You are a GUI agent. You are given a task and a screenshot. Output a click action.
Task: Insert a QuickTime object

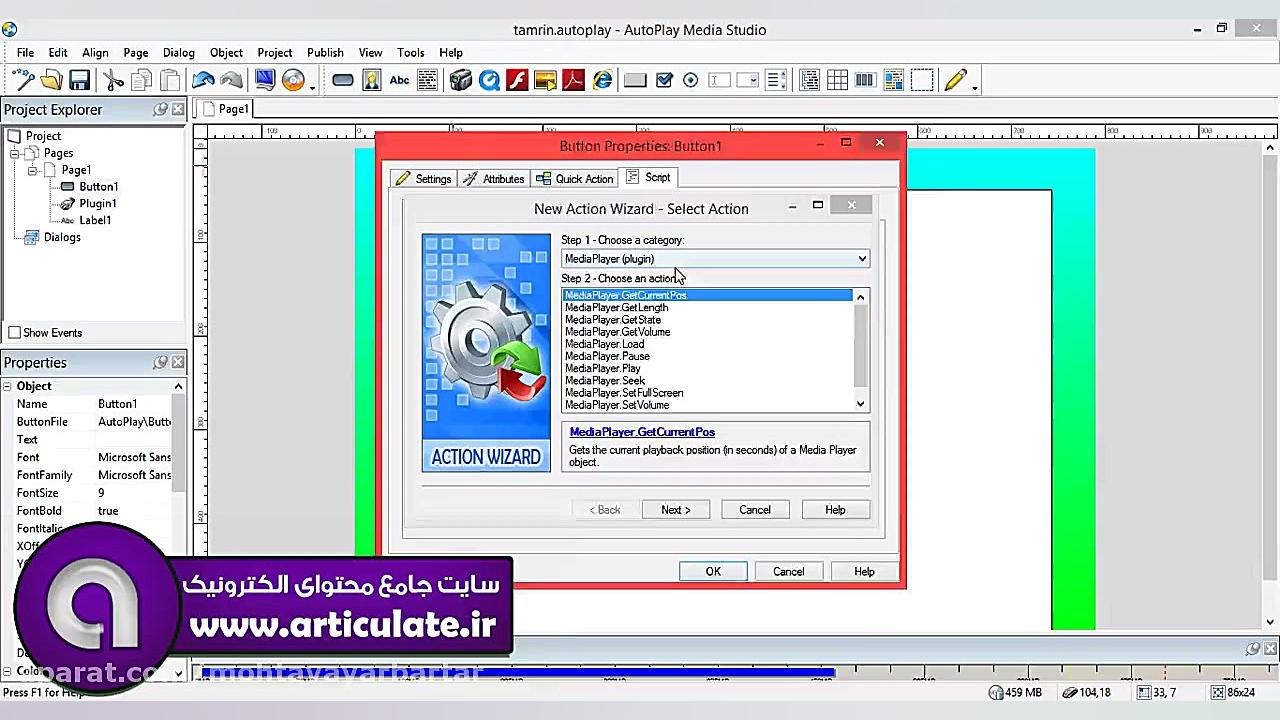tap(487, 80)
